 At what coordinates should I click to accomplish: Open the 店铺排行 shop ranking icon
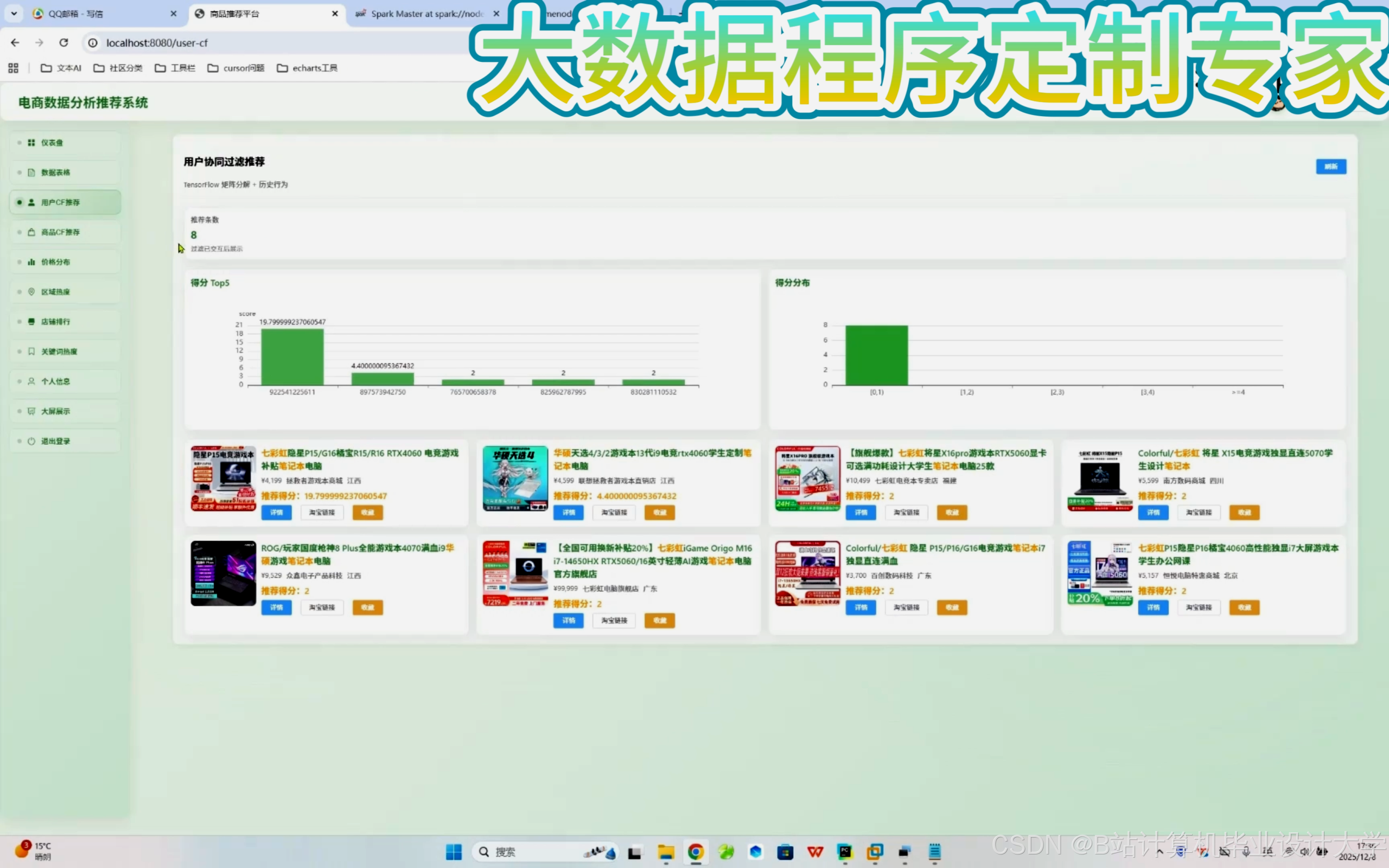(x=31, y=321)
